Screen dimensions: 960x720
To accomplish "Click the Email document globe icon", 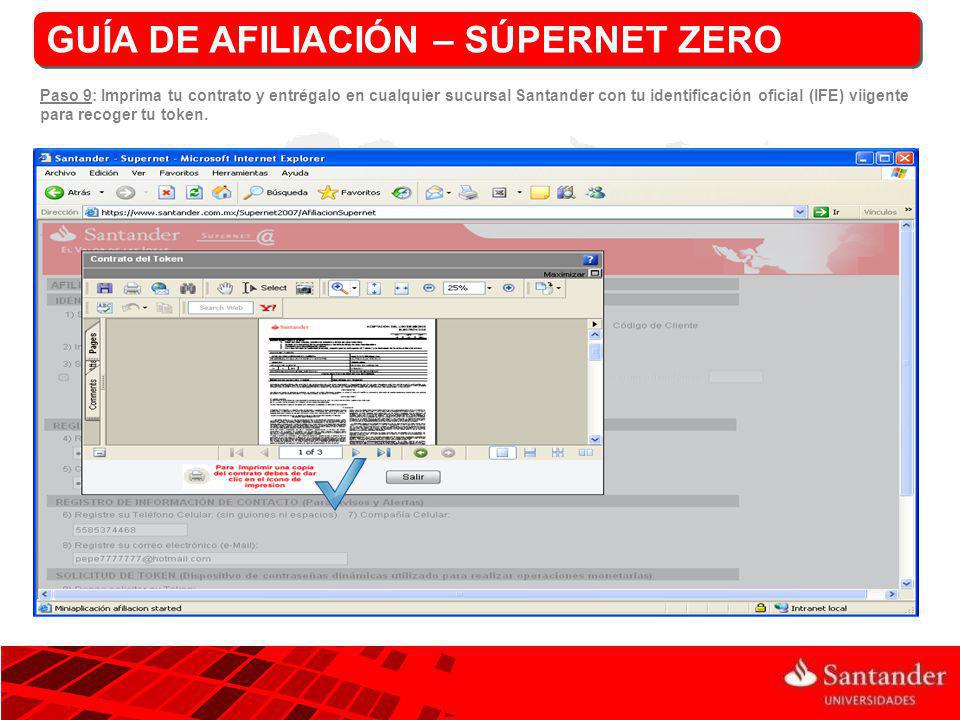I will [160, 288].
